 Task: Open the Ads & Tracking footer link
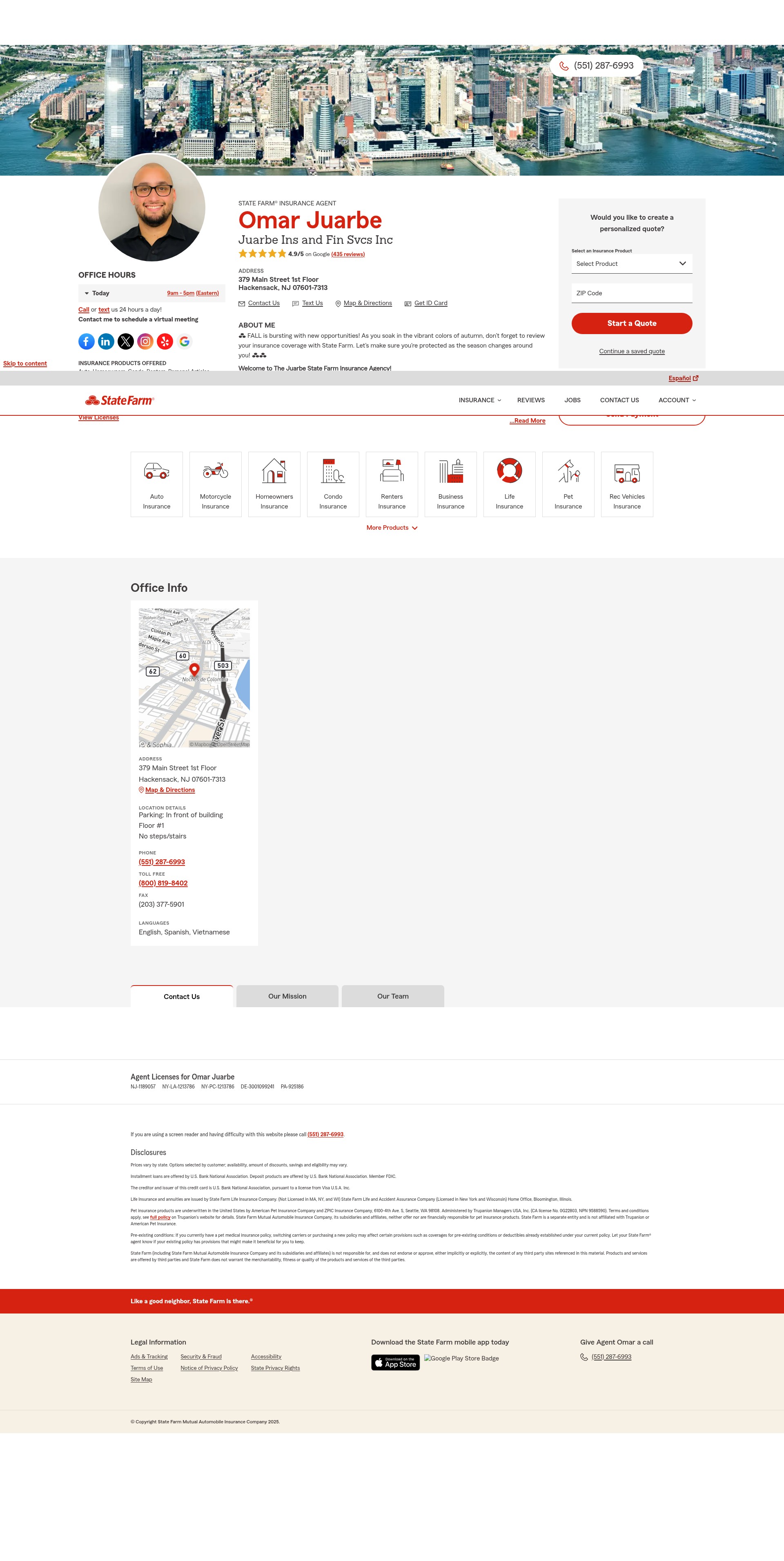click(x=149, y=1357)
